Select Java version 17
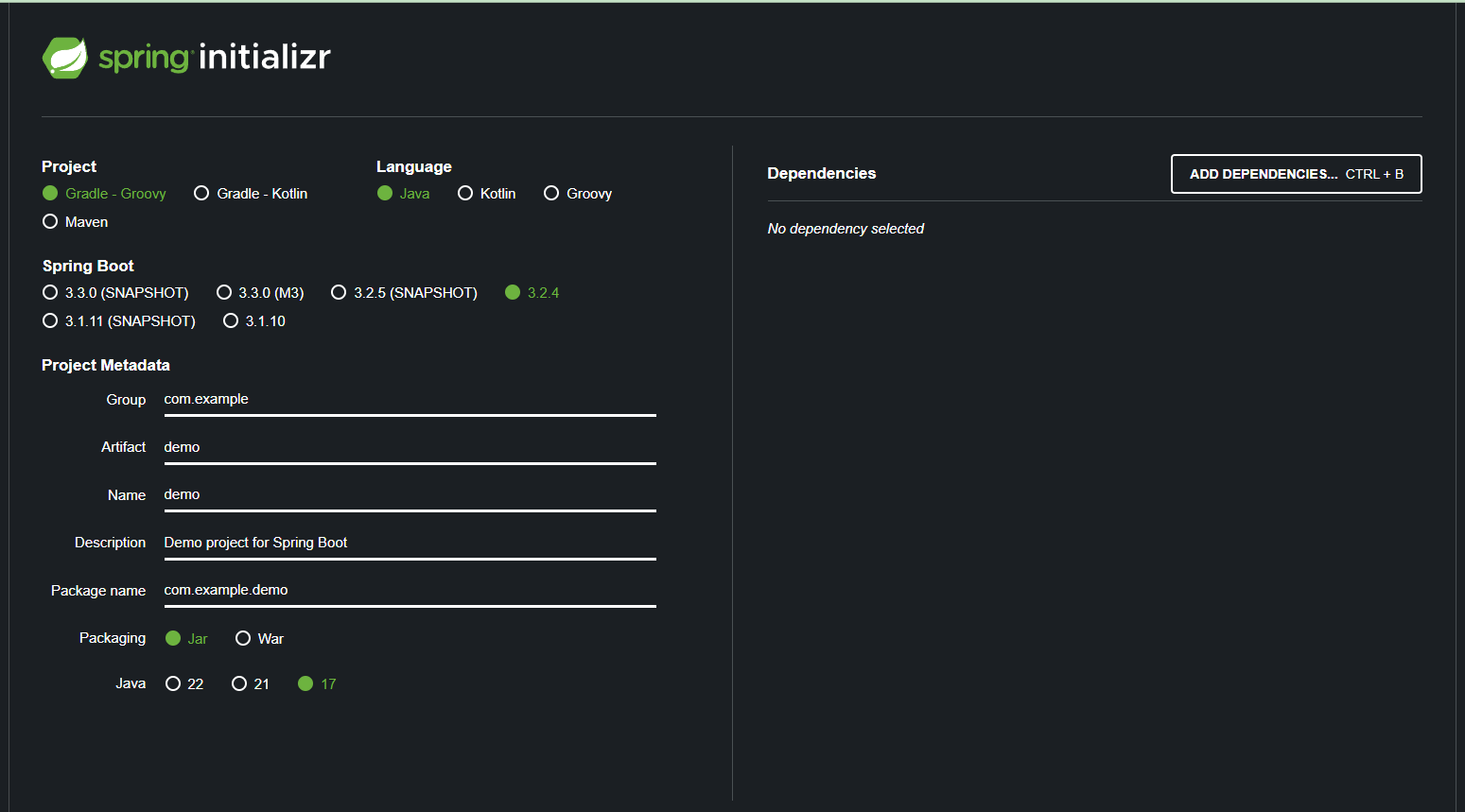 tap(317, 683)
